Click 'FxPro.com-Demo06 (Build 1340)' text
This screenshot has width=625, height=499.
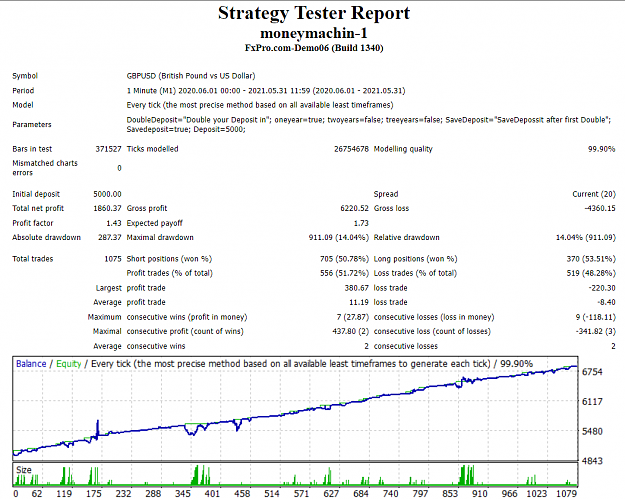pyautogui.click(x=314, y=48)
